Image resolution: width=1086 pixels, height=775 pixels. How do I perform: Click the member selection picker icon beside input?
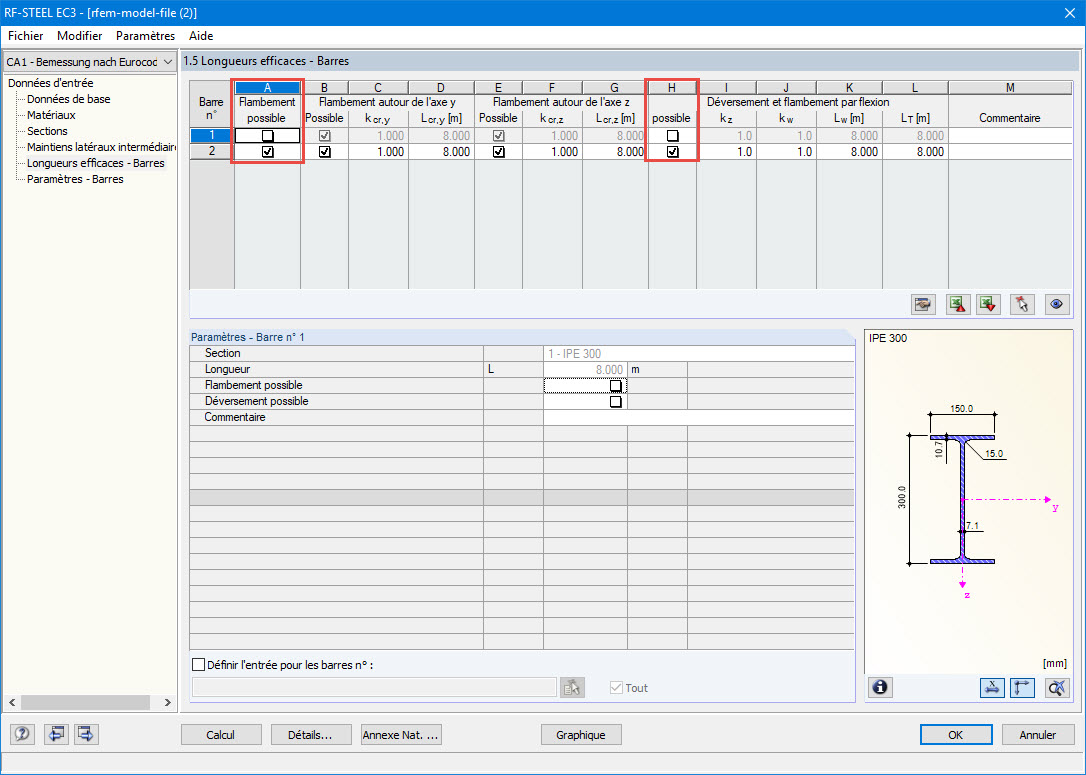pos(572,687)
